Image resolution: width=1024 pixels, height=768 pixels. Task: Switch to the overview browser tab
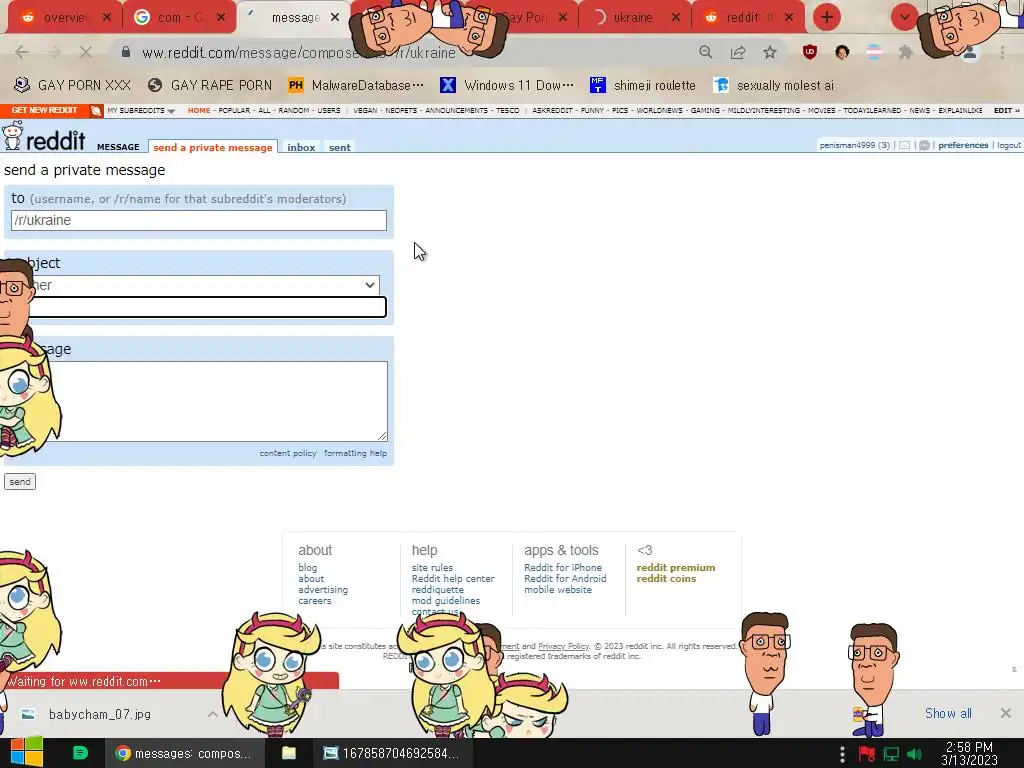pos(63,18)
